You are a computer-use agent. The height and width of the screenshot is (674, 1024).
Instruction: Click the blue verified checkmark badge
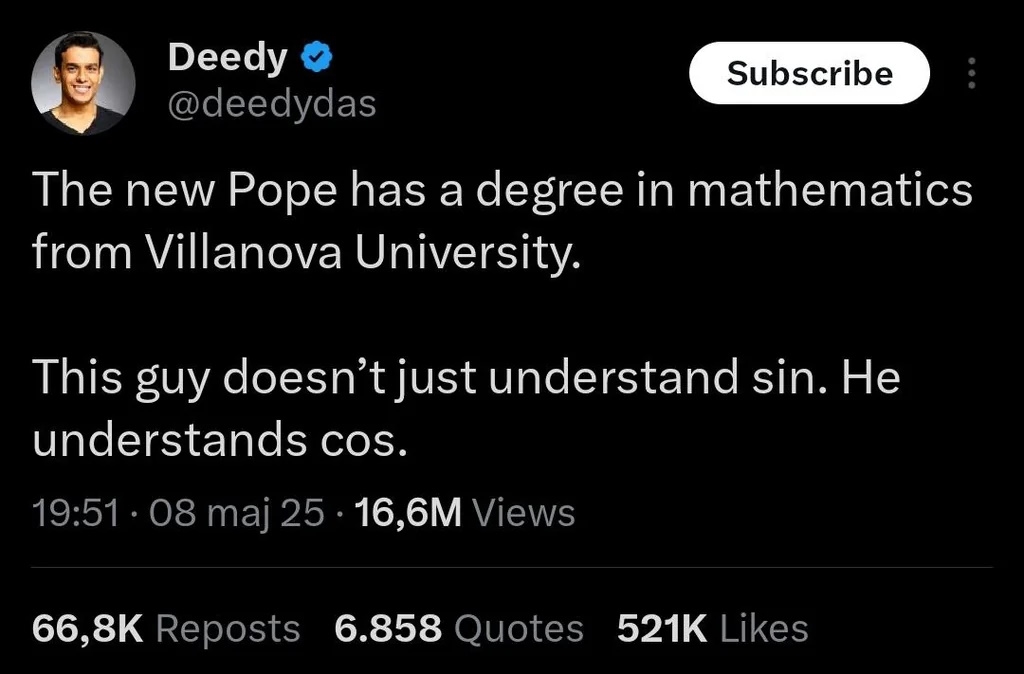[x=317, y=59]
